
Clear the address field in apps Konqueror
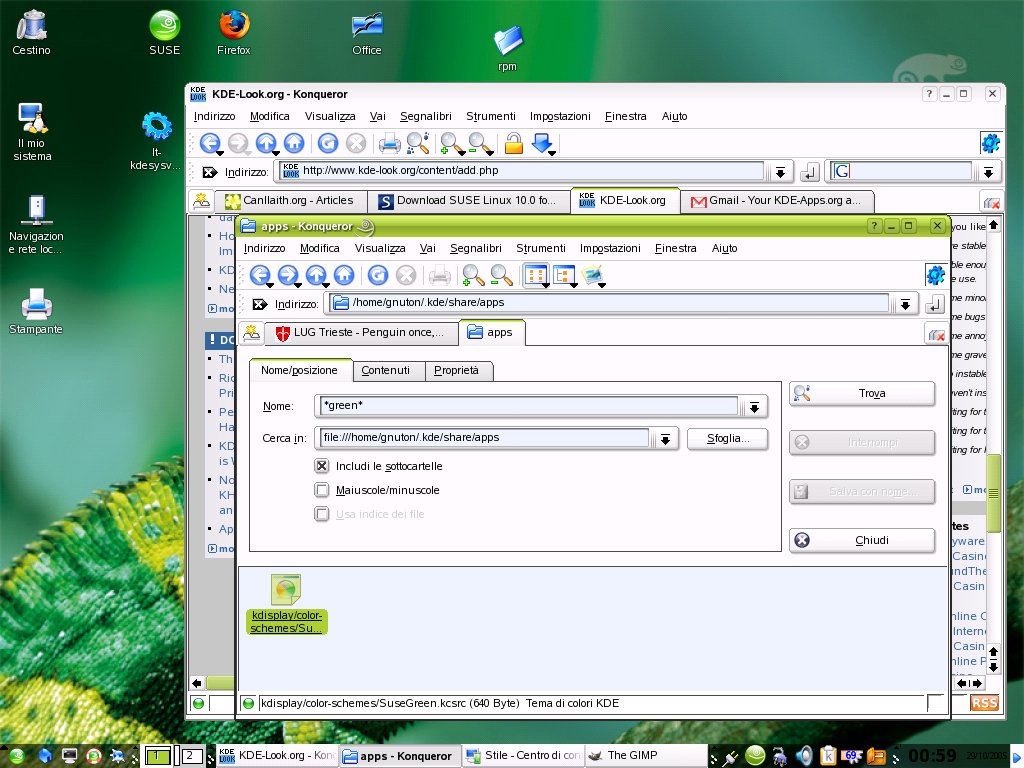coord(260,304)
